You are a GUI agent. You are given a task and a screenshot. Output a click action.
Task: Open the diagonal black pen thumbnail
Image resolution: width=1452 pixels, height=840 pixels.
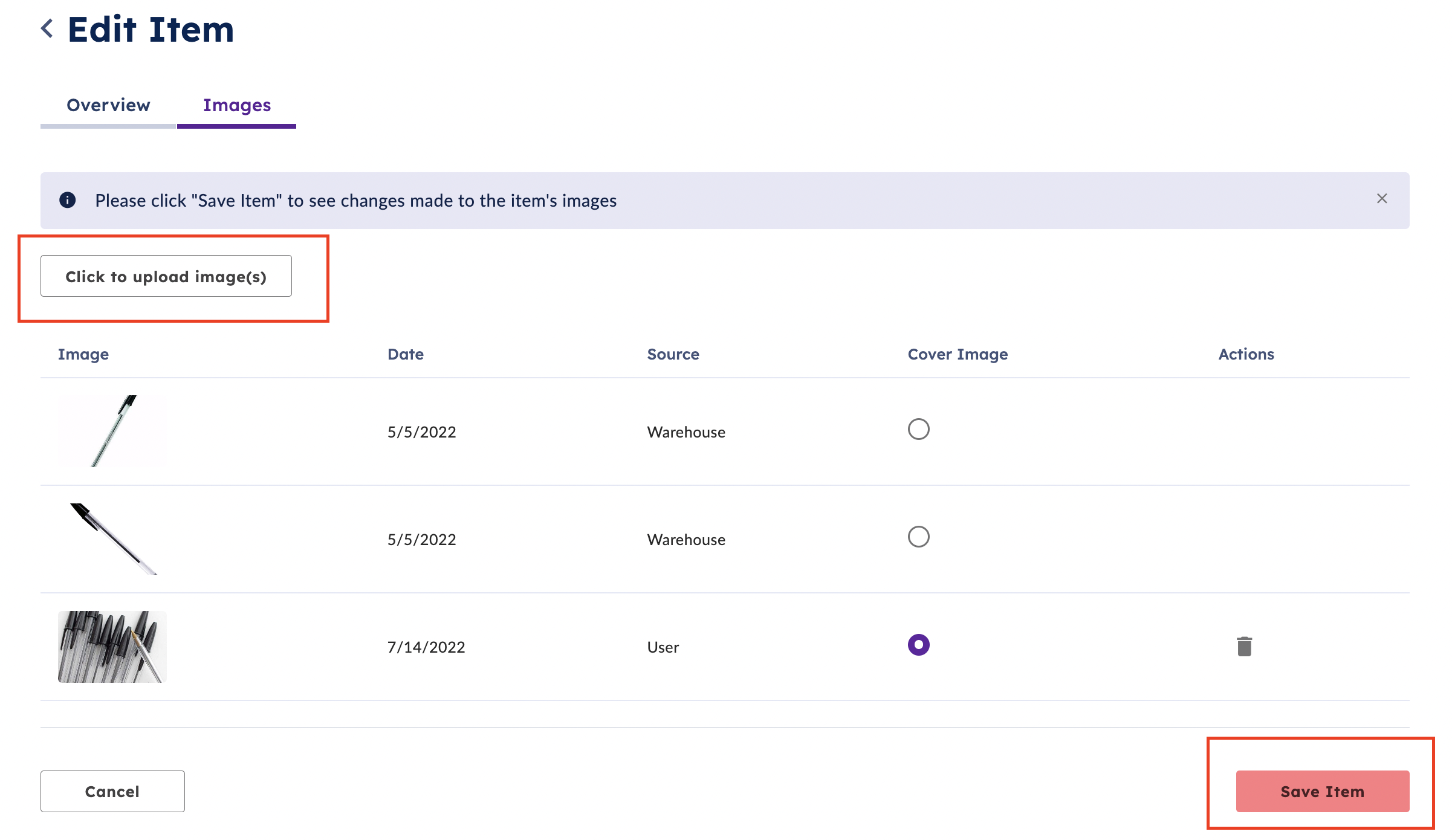click(x=112, y=538)
